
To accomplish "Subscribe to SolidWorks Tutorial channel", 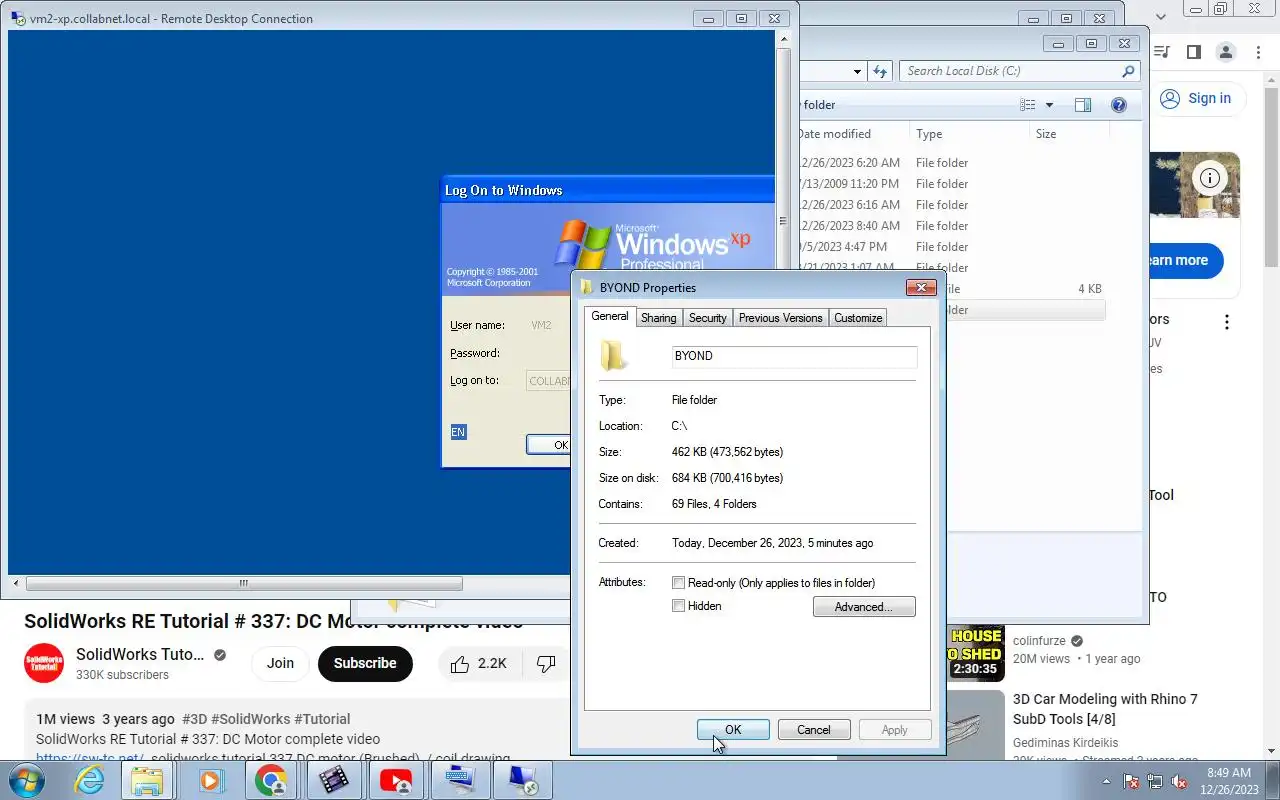I will pos(365,664).
